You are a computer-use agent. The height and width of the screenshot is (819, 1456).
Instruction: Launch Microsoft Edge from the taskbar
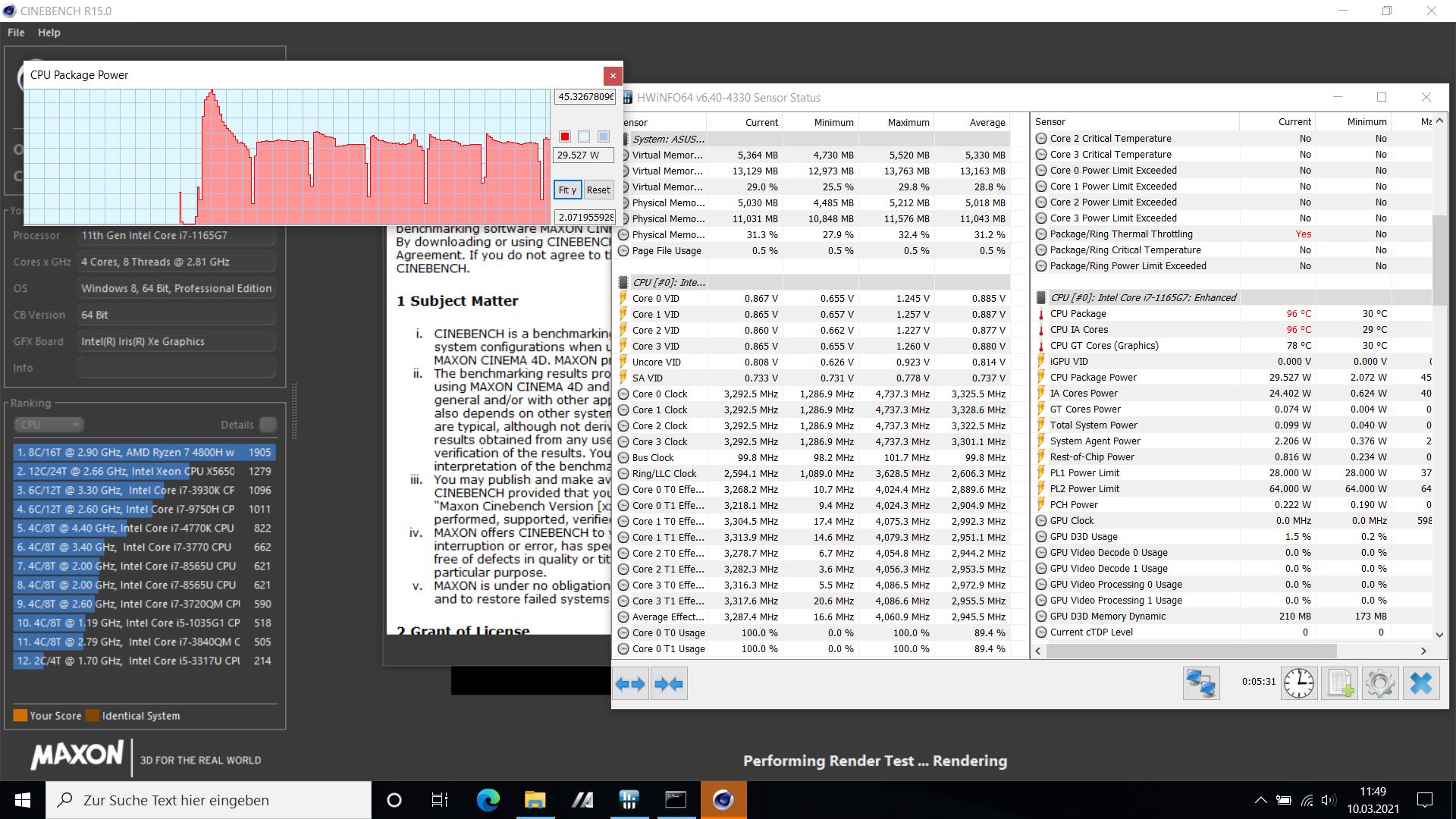[x=488, y=800]
